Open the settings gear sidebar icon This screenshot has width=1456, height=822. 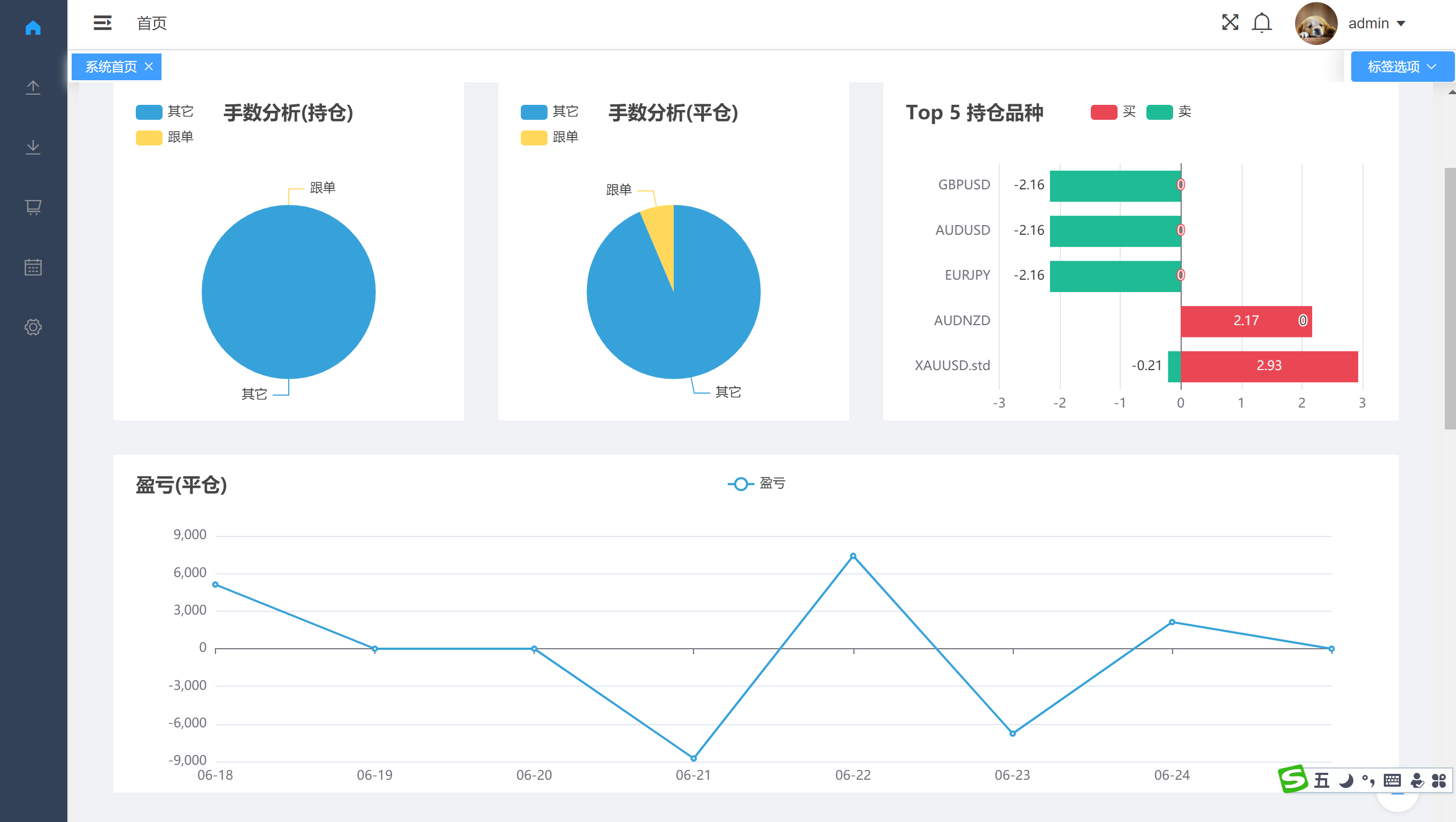[33, 327]
